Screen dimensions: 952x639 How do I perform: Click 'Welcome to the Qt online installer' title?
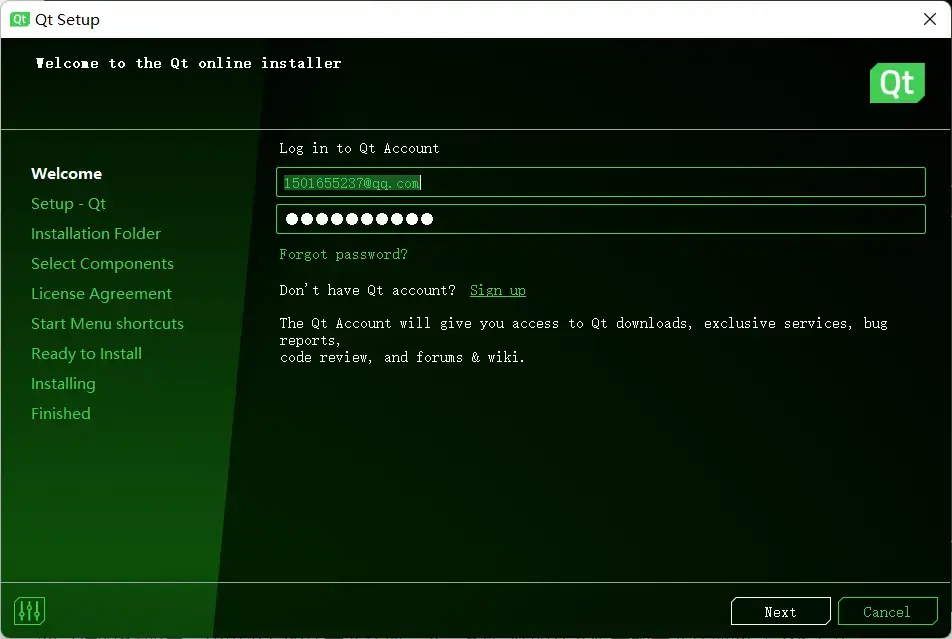pos(188,63)
